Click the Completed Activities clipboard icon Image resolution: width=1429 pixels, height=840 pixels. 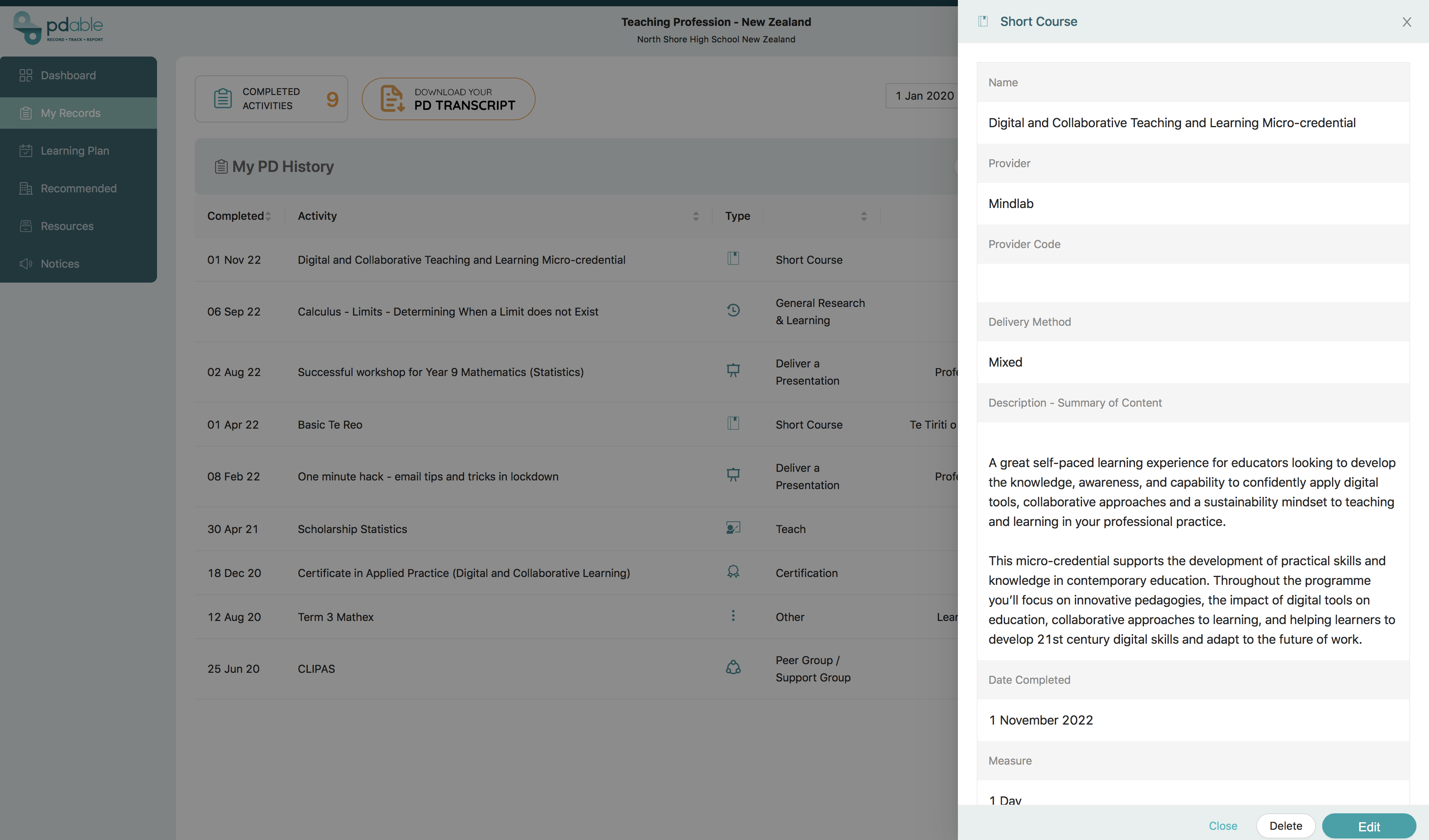[x=223, y=98]
